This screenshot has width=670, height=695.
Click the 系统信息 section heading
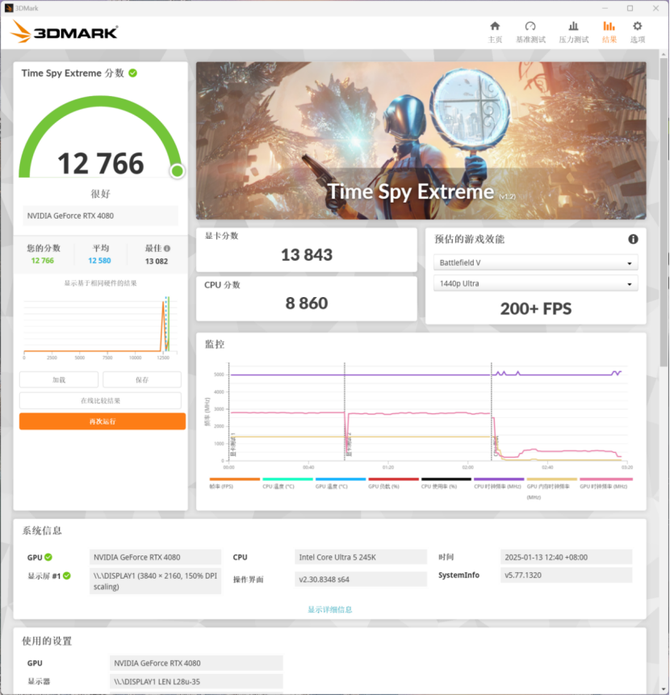pos(42,531)
